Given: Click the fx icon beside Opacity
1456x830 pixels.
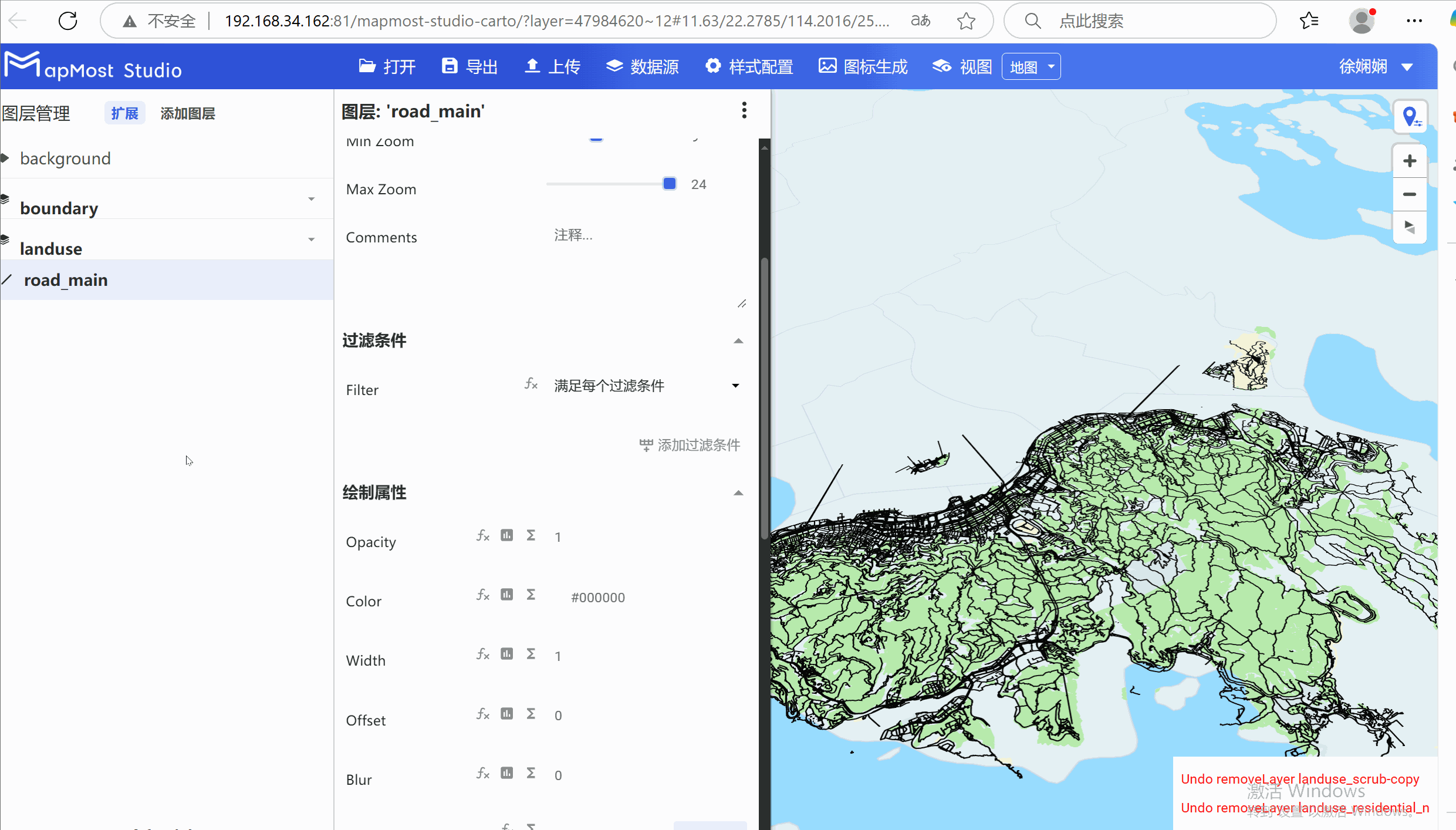Looking at the screenshot, I should (x=482, y=535).
